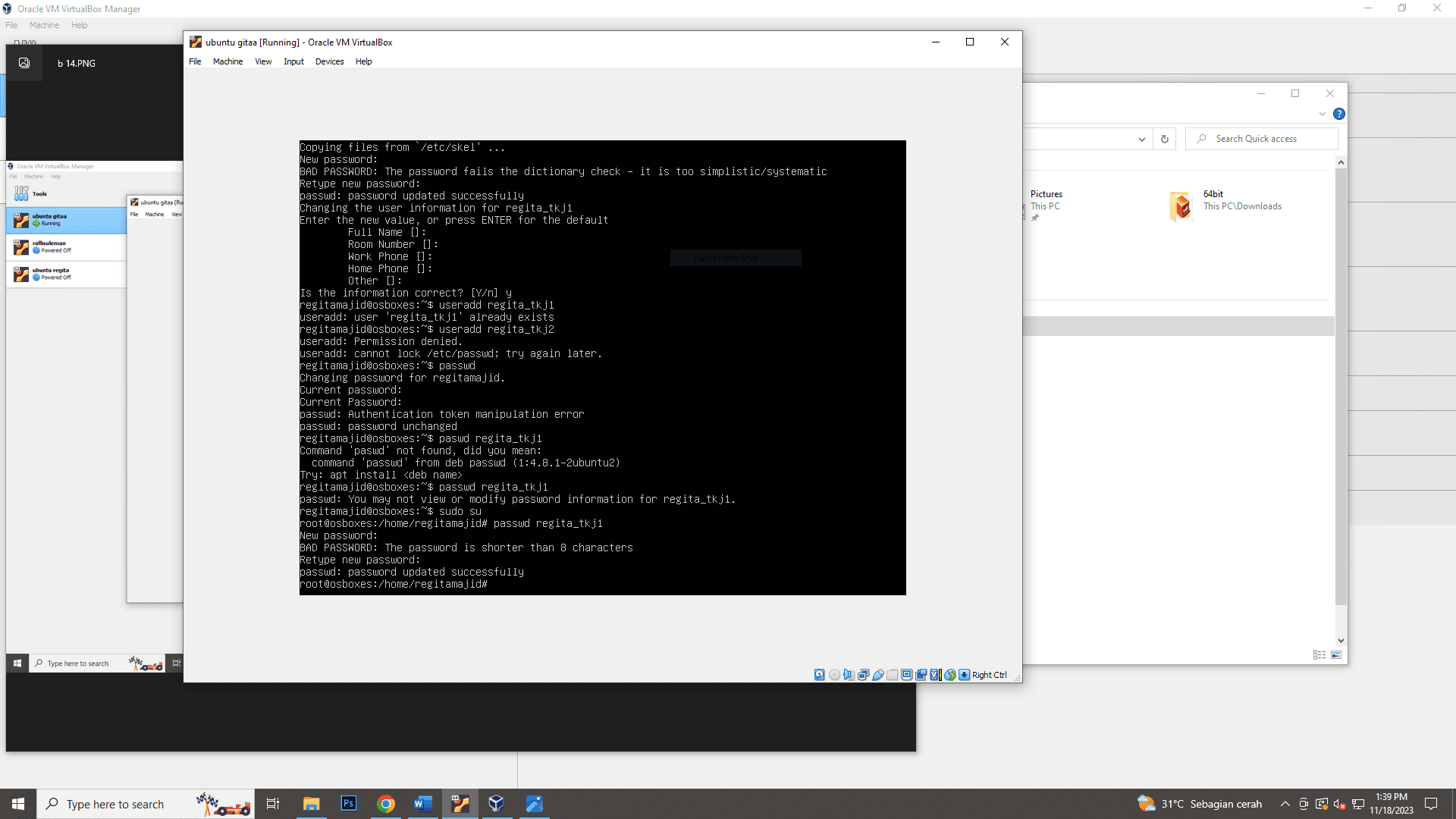Open the notification center icon
The image size is (1456, 819).
point(1431,804)
